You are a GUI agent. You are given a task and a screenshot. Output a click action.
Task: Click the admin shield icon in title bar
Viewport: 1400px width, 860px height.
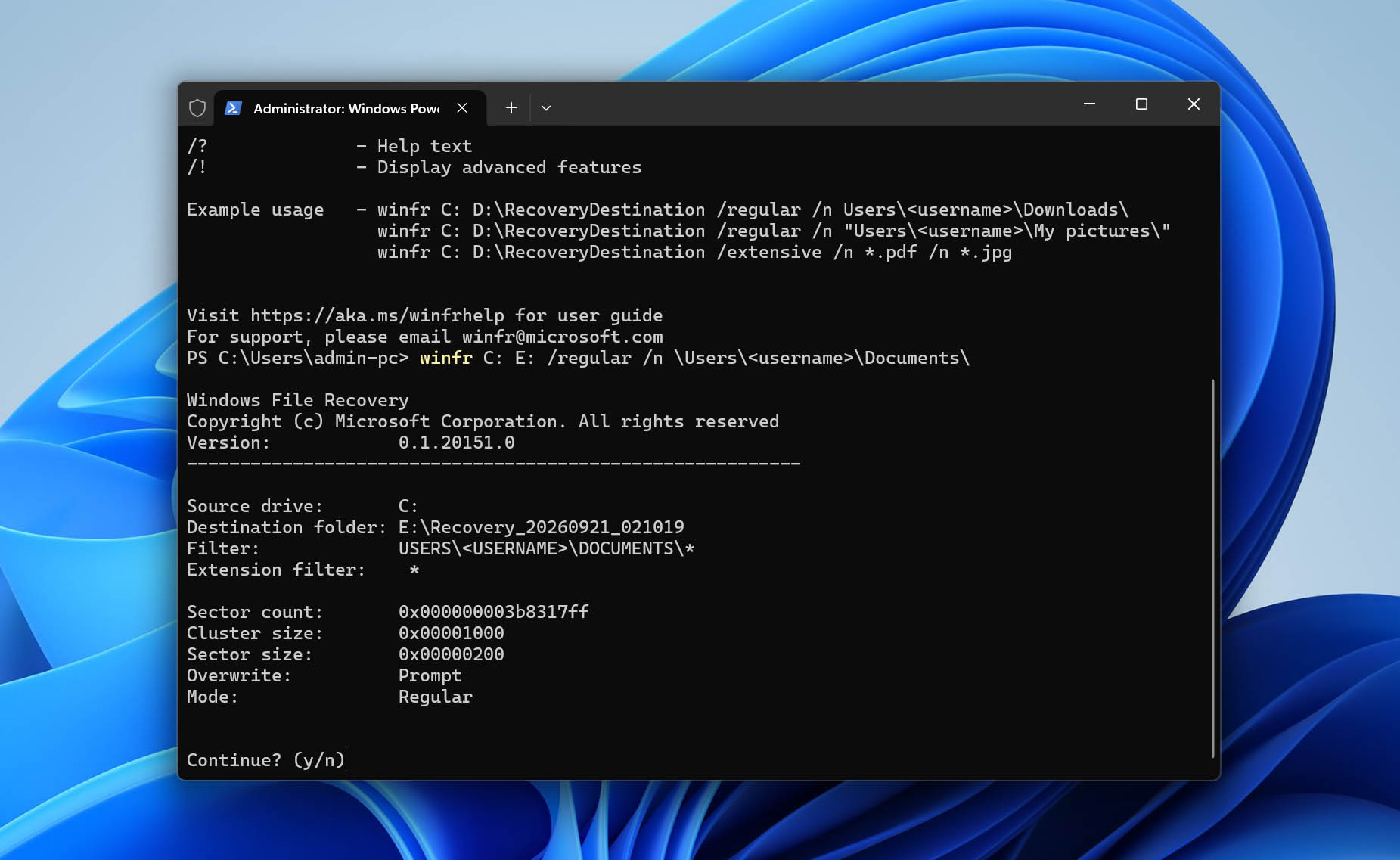[x=197, y=108]
